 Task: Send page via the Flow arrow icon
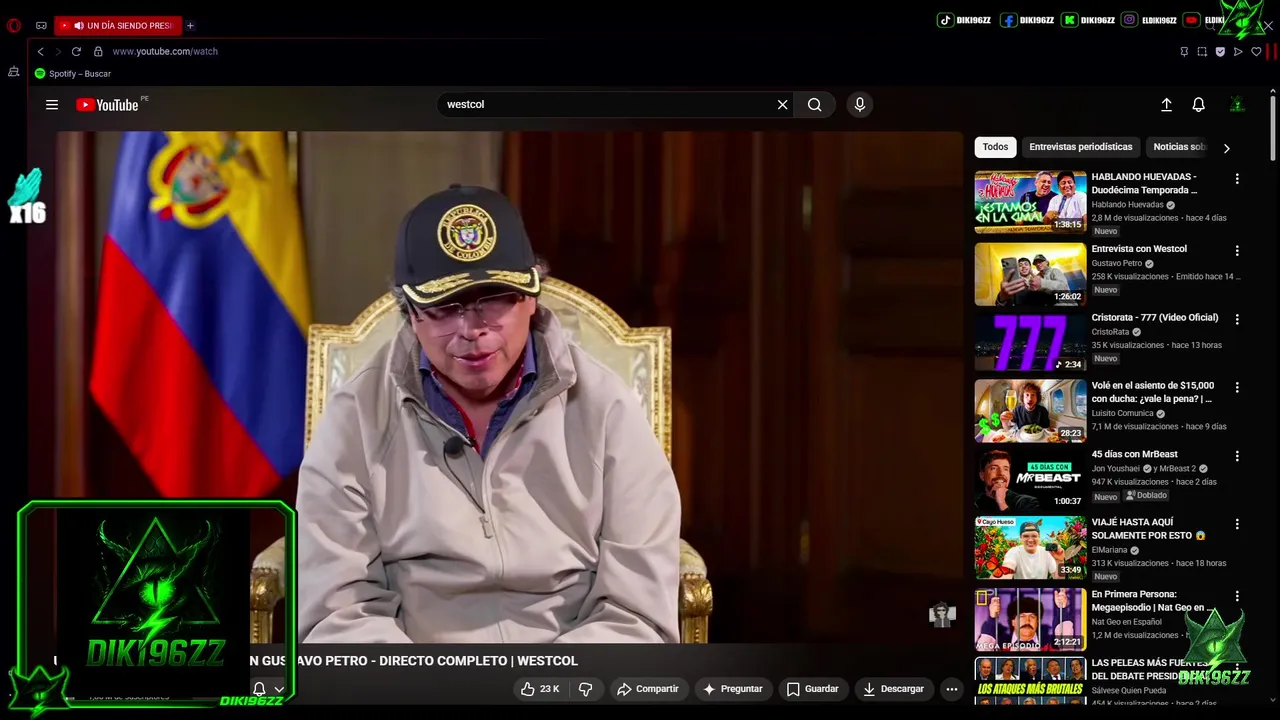click(x=1238, y=51)
